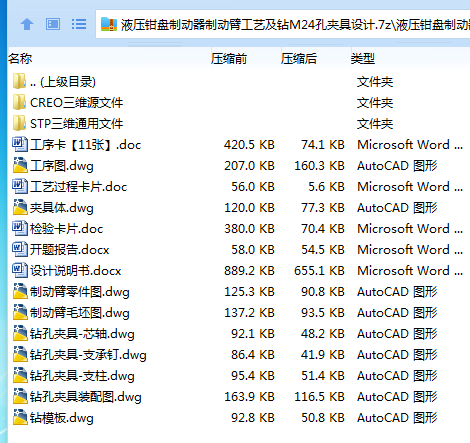Click the .. (上级目录) parent directory label
Screen dimensions: 470x443
[x=63, y=82]
